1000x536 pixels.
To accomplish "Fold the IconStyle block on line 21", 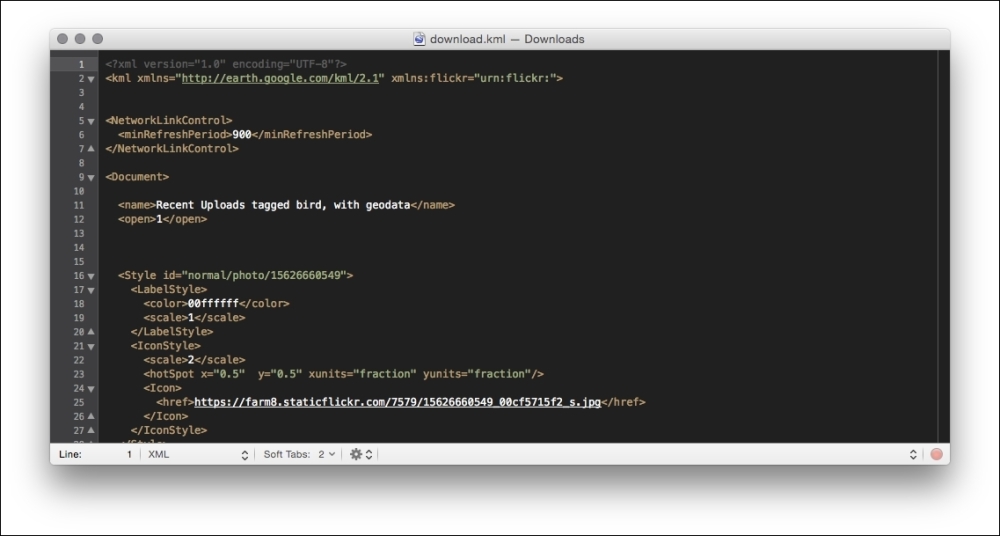I will [91, 346].
